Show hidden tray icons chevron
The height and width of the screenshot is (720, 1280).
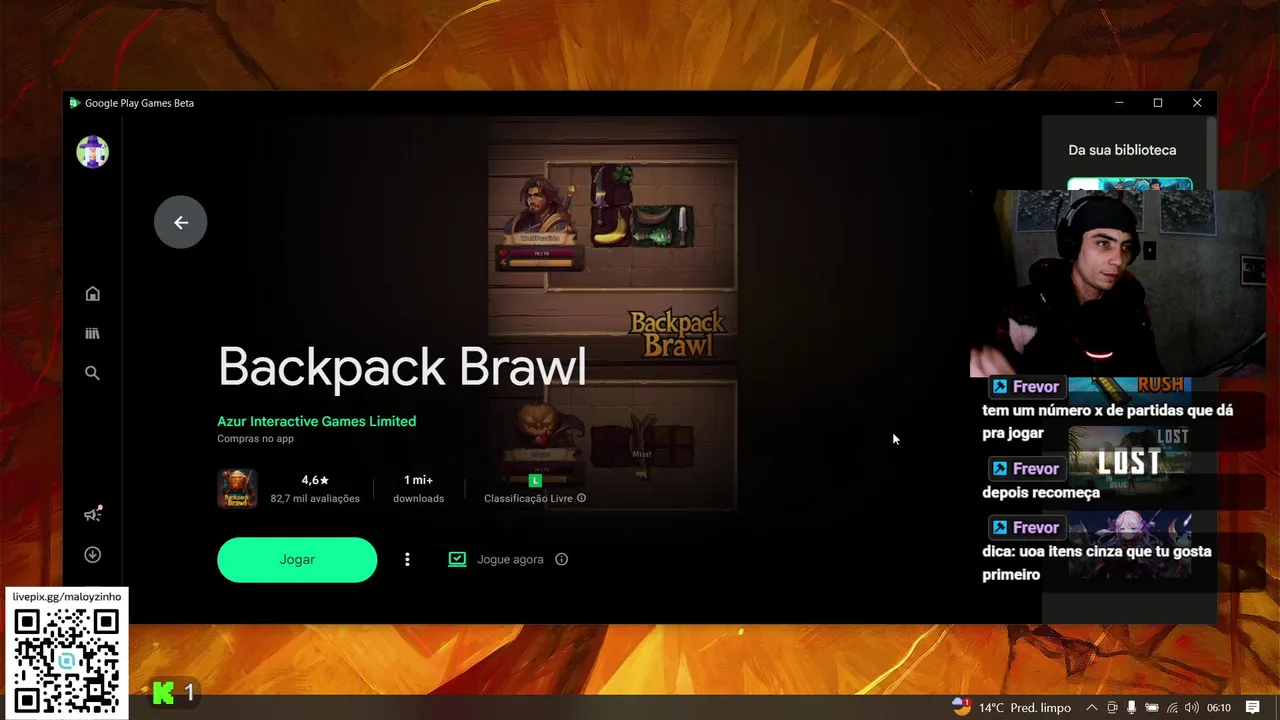coord(1092,707)
